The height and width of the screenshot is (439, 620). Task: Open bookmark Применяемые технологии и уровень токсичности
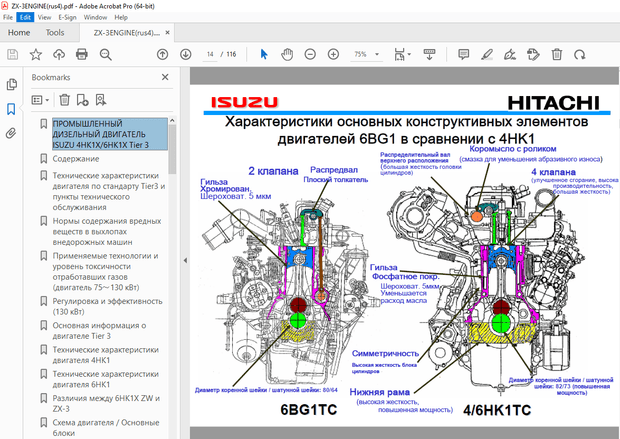(106, 271)
